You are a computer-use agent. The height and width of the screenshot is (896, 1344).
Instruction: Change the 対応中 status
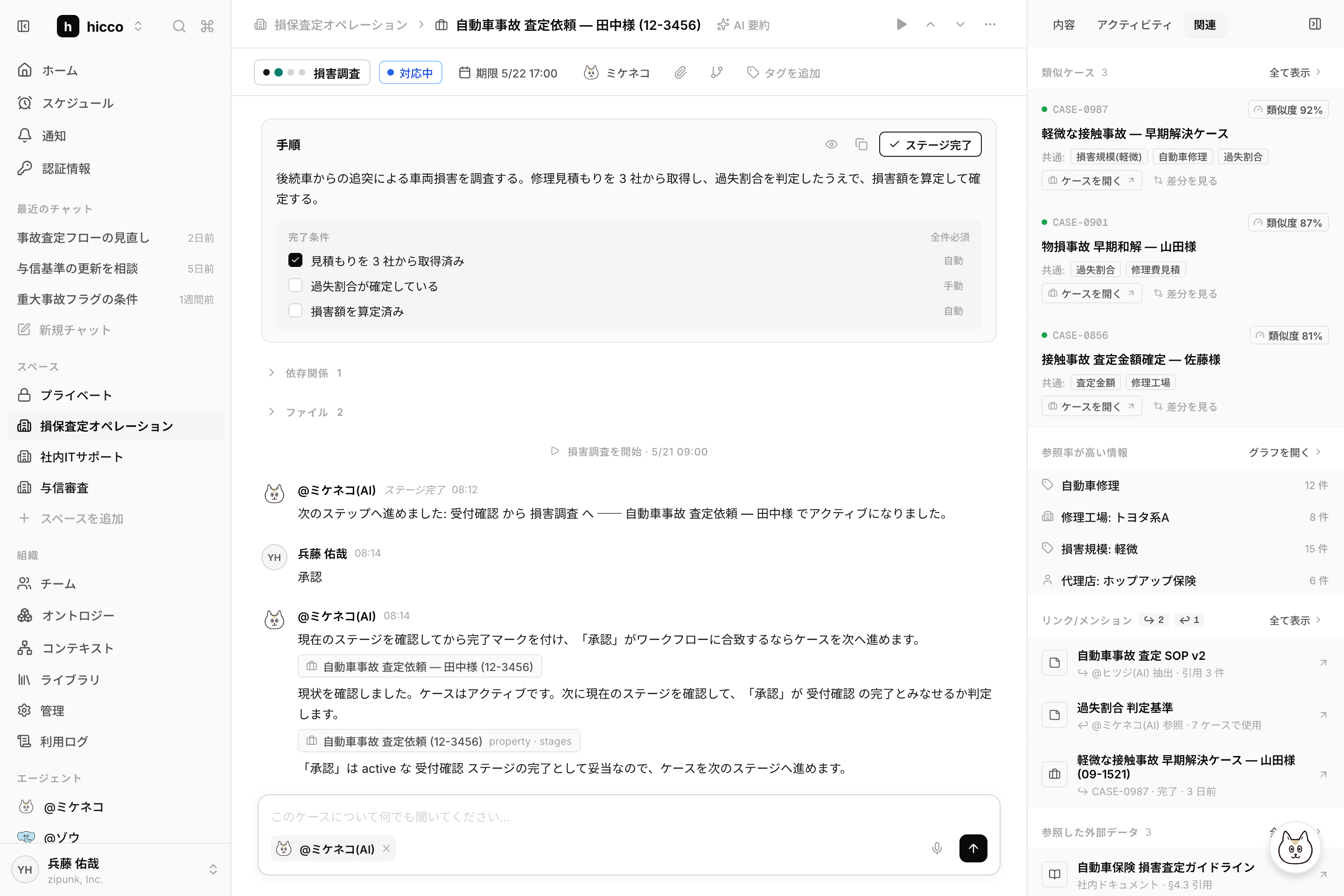coord(410,73)
